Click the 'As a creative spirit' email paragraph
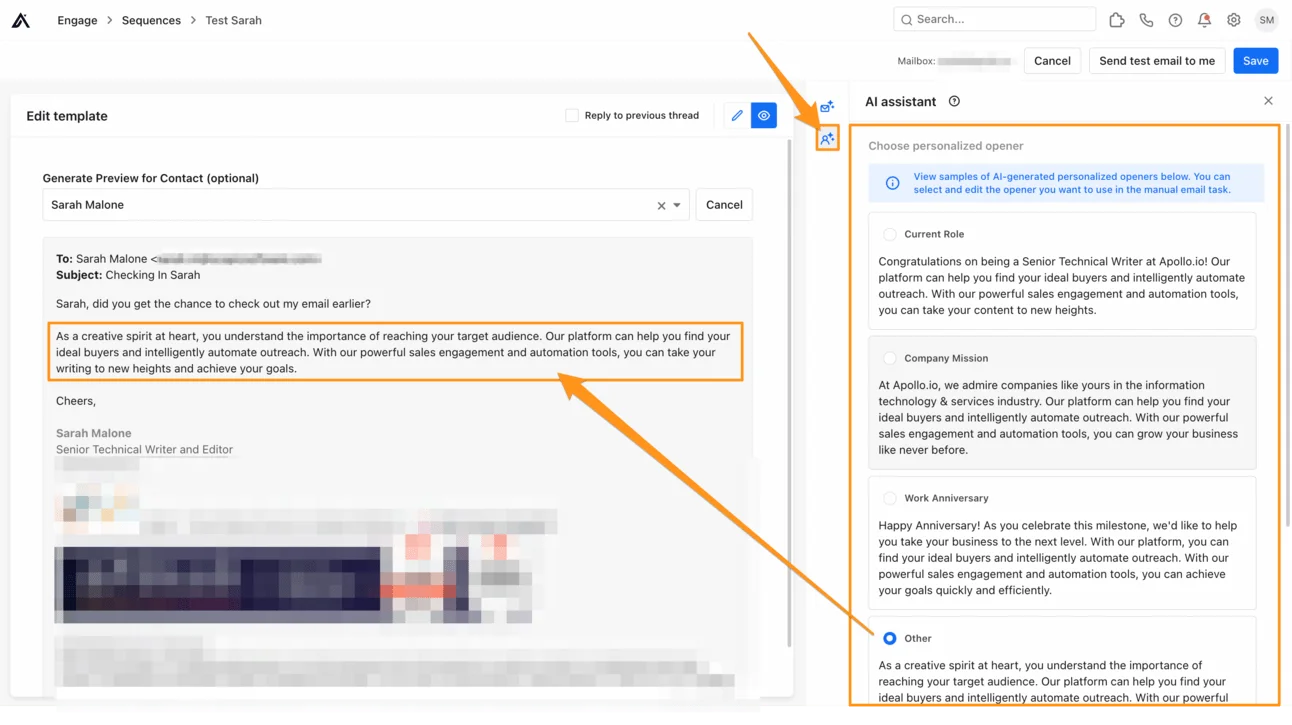The height and width of the screenshot is (725, 1292). (x=394, y=352)
